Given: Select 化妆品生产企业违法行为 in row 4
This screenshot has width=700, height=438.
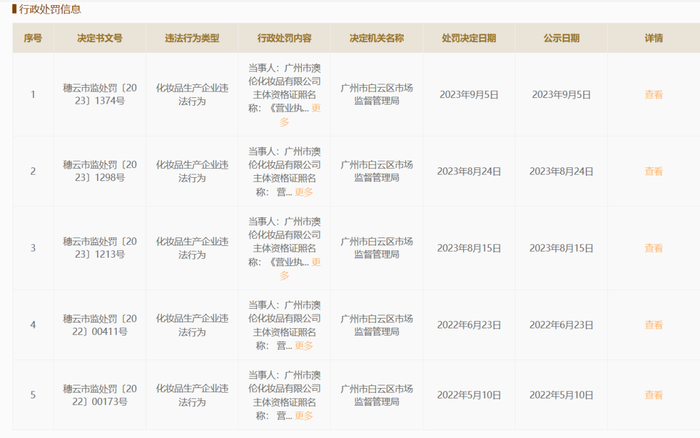Looking at the screenshot, I should 192,325.
